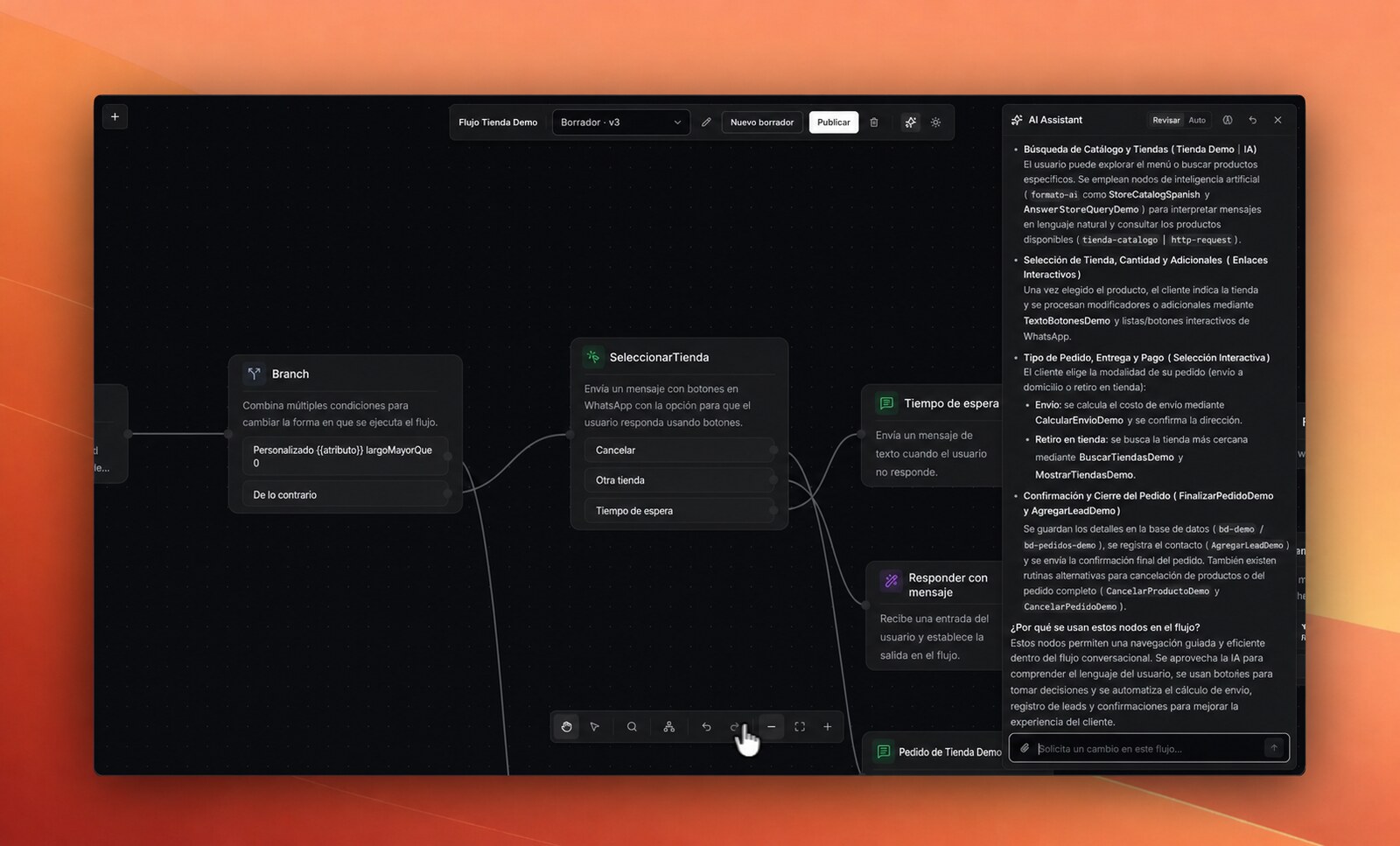Select the Branch node title
1400x846 pixels.
[x=290, y=374]
